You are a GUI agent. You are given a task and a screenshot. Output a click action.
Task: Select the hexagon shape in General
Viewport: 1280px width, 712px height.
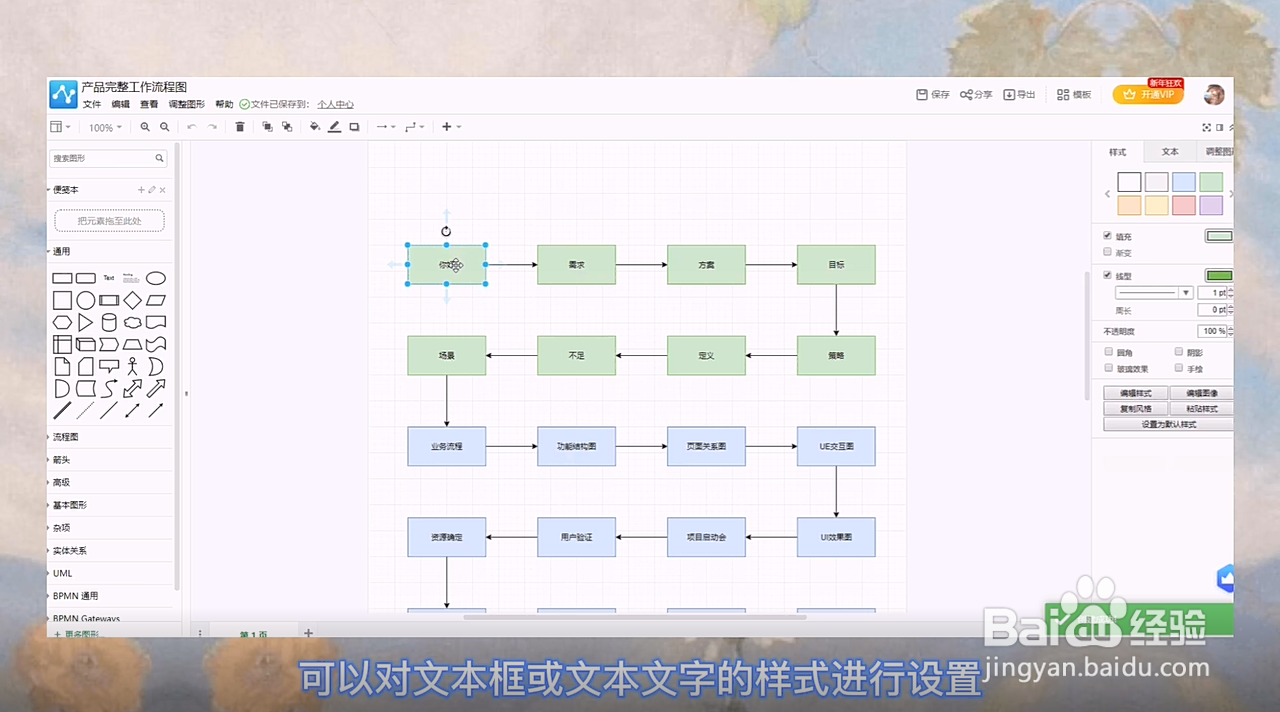(62, 322)
